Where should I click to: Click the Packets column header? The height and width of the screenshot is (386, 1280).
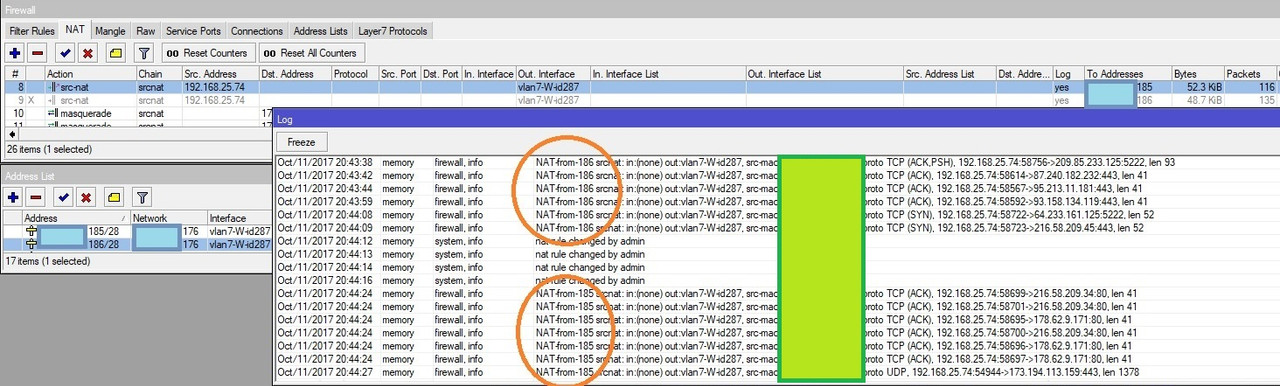[1250, 74]
